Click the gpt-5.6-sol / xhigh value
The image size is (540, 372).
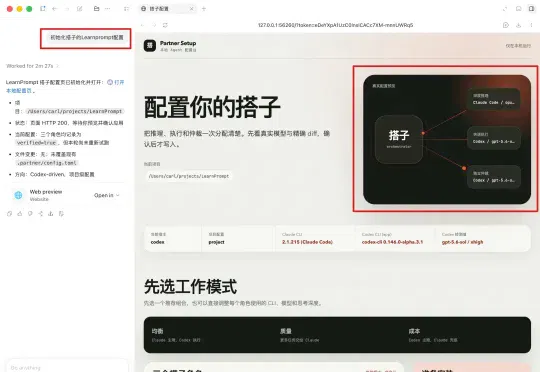pyautogui.click(x=462, y=242)
